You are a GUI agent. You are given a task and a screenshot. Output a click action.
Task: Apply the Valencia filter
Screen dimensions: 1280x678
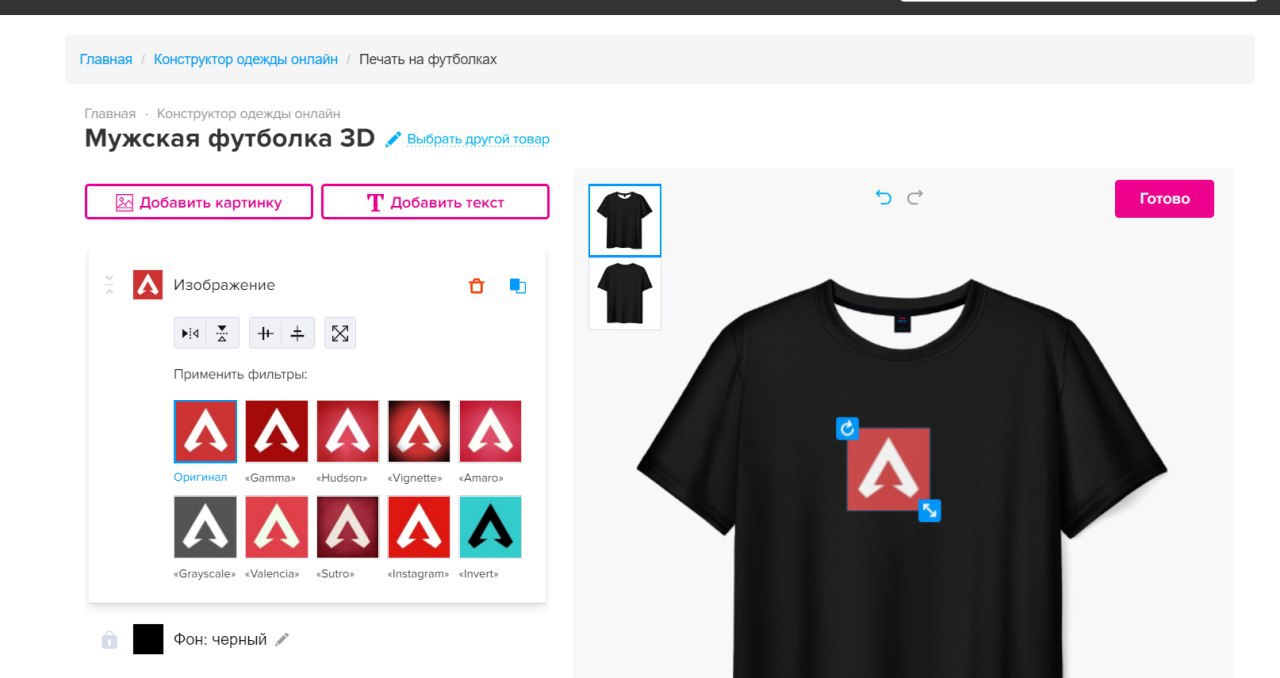(x=277, y=527)
